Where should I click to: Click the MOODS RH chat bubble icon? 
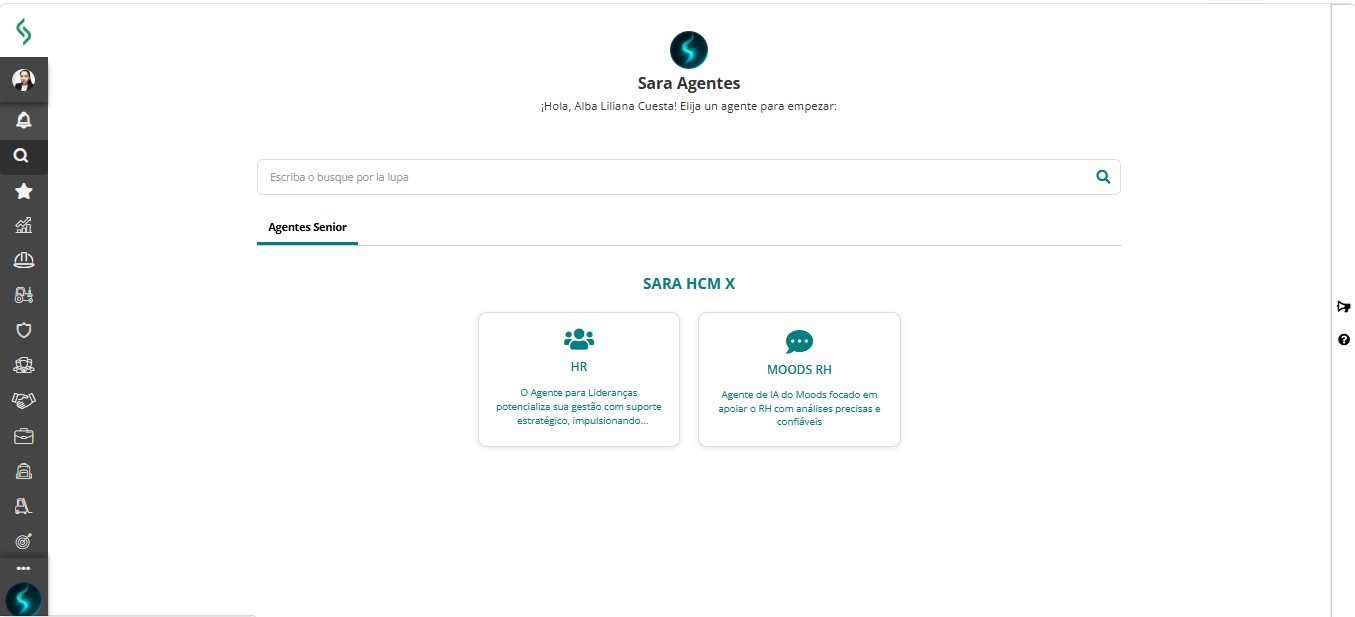click(x=799, y=342)
